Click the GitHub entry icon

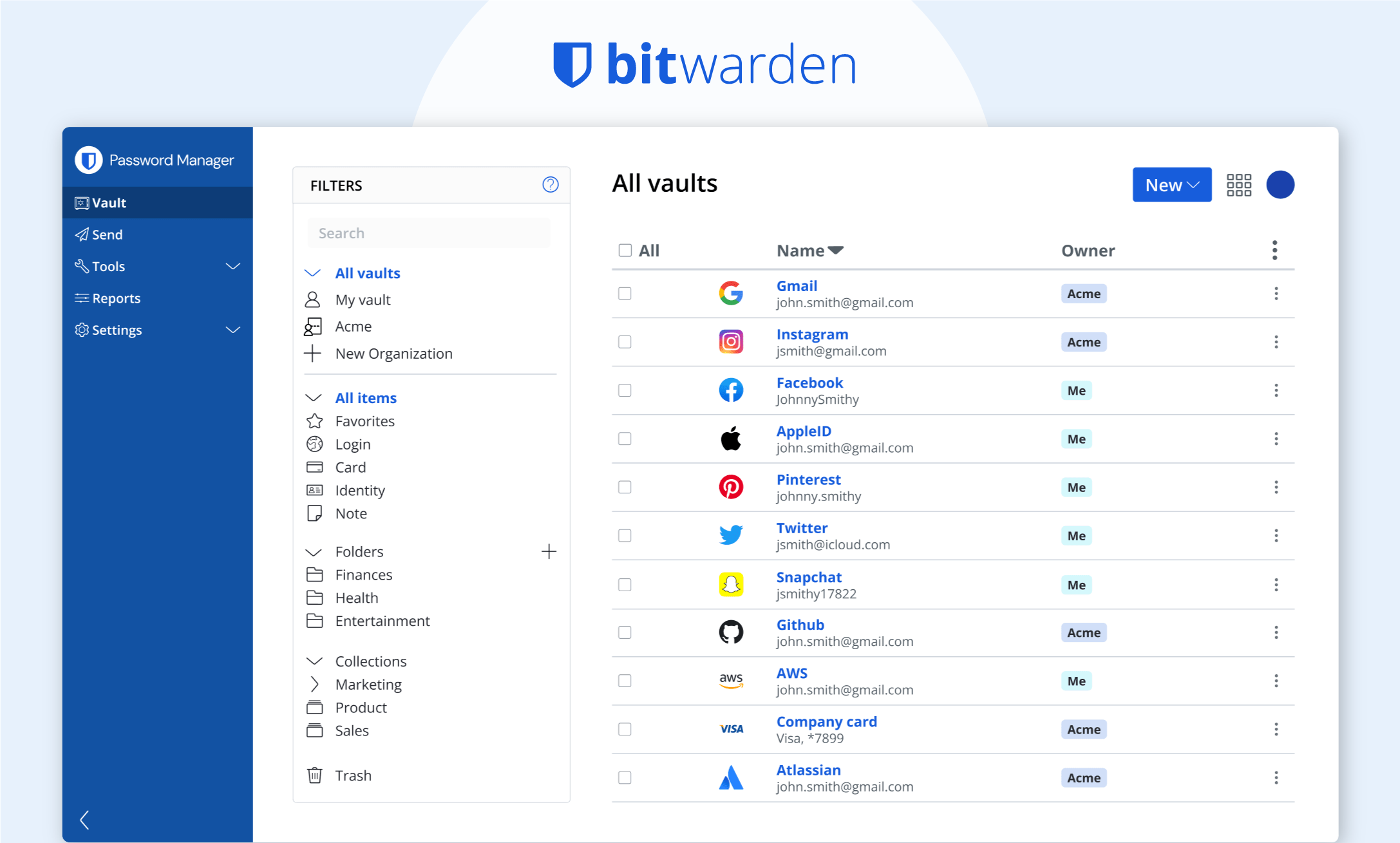[x=730, y=632]
